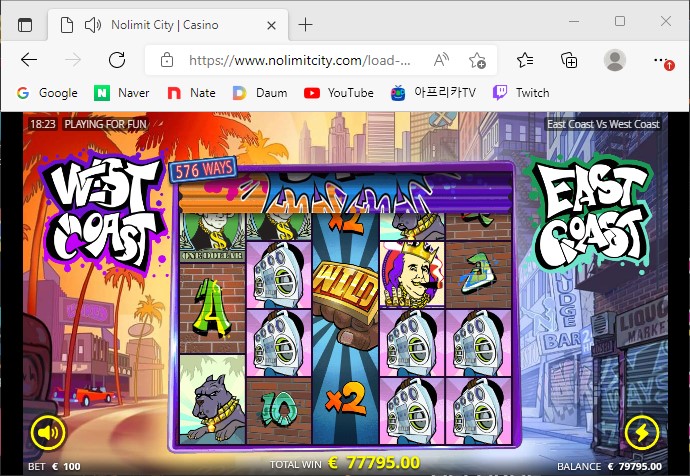Maximize the browser window
This screenshot has height=476, width=690.
[620, 21]
